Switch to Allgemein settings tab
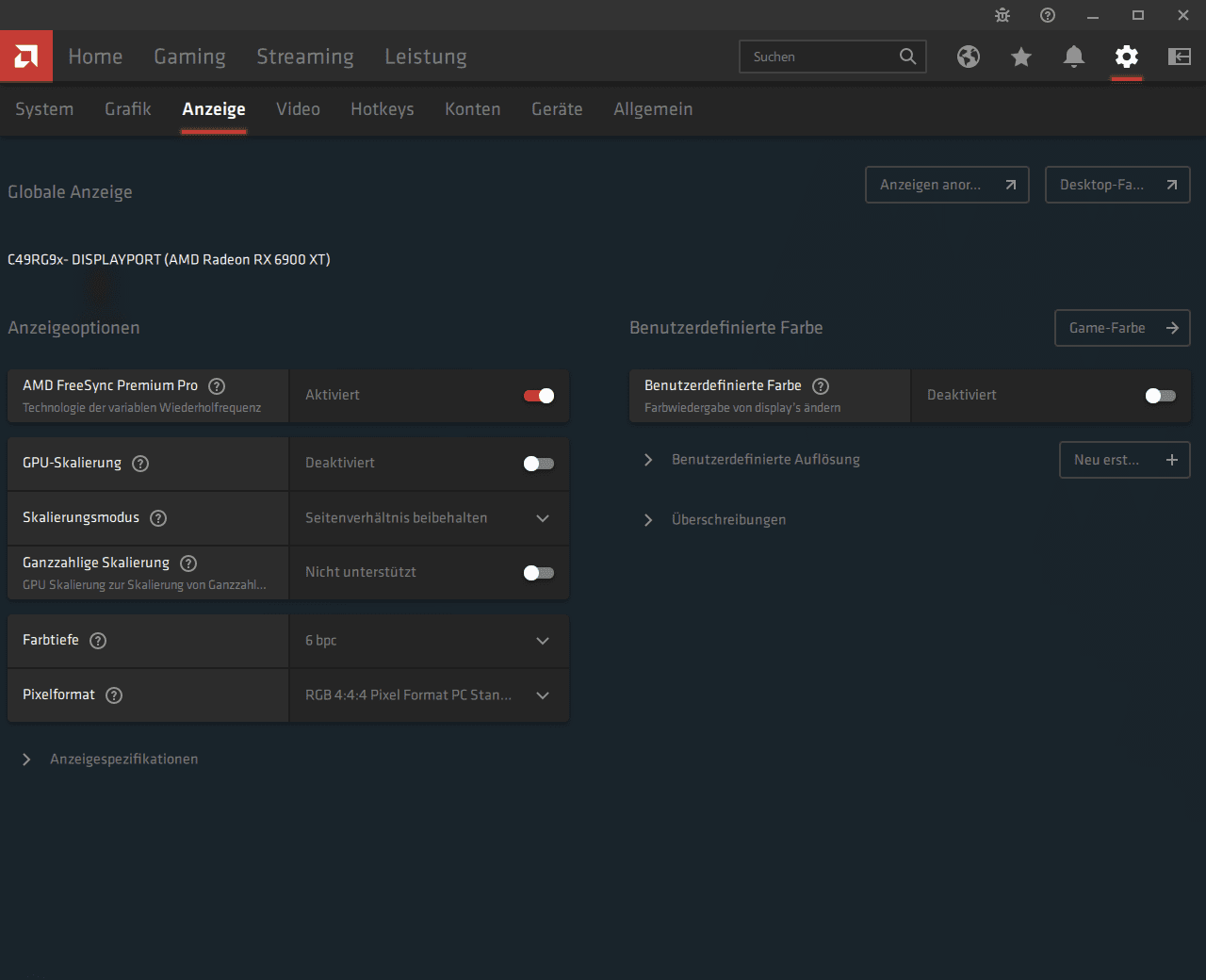 [x=653, y=109]
